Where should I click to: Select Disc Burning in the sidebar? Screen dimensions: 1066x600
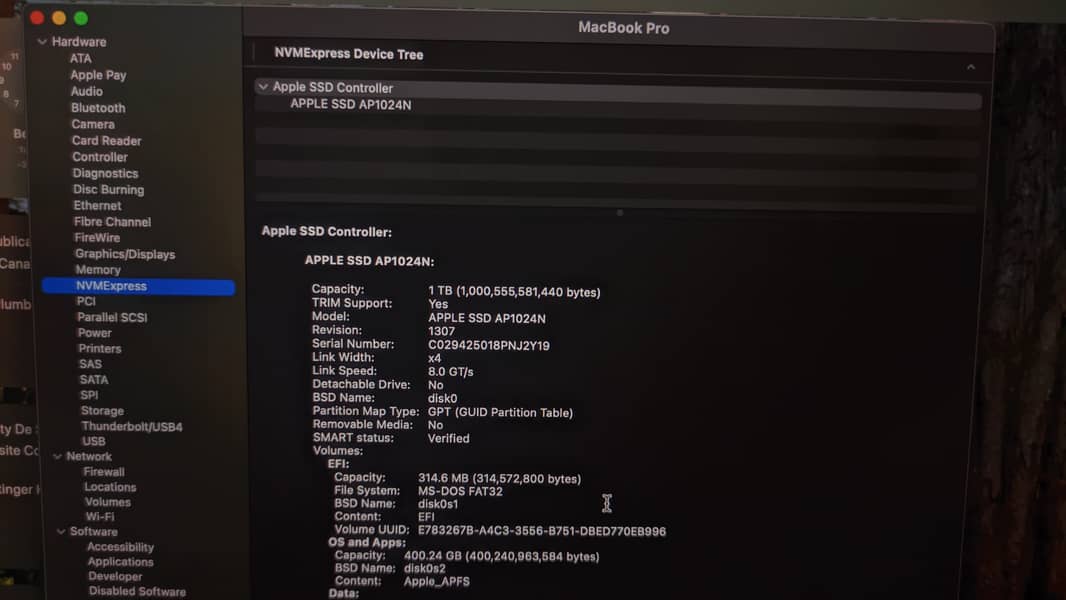pos(108,190)
